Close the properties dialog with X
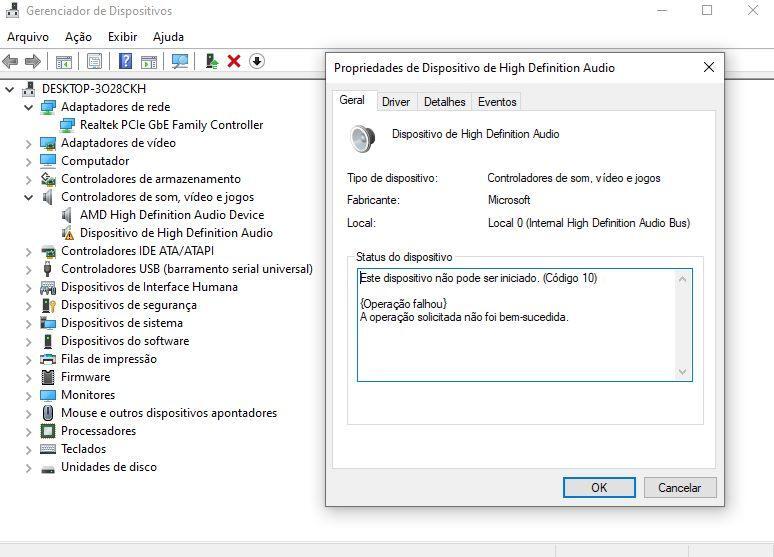Screen dimensions: 774x557 pos(709,67)
